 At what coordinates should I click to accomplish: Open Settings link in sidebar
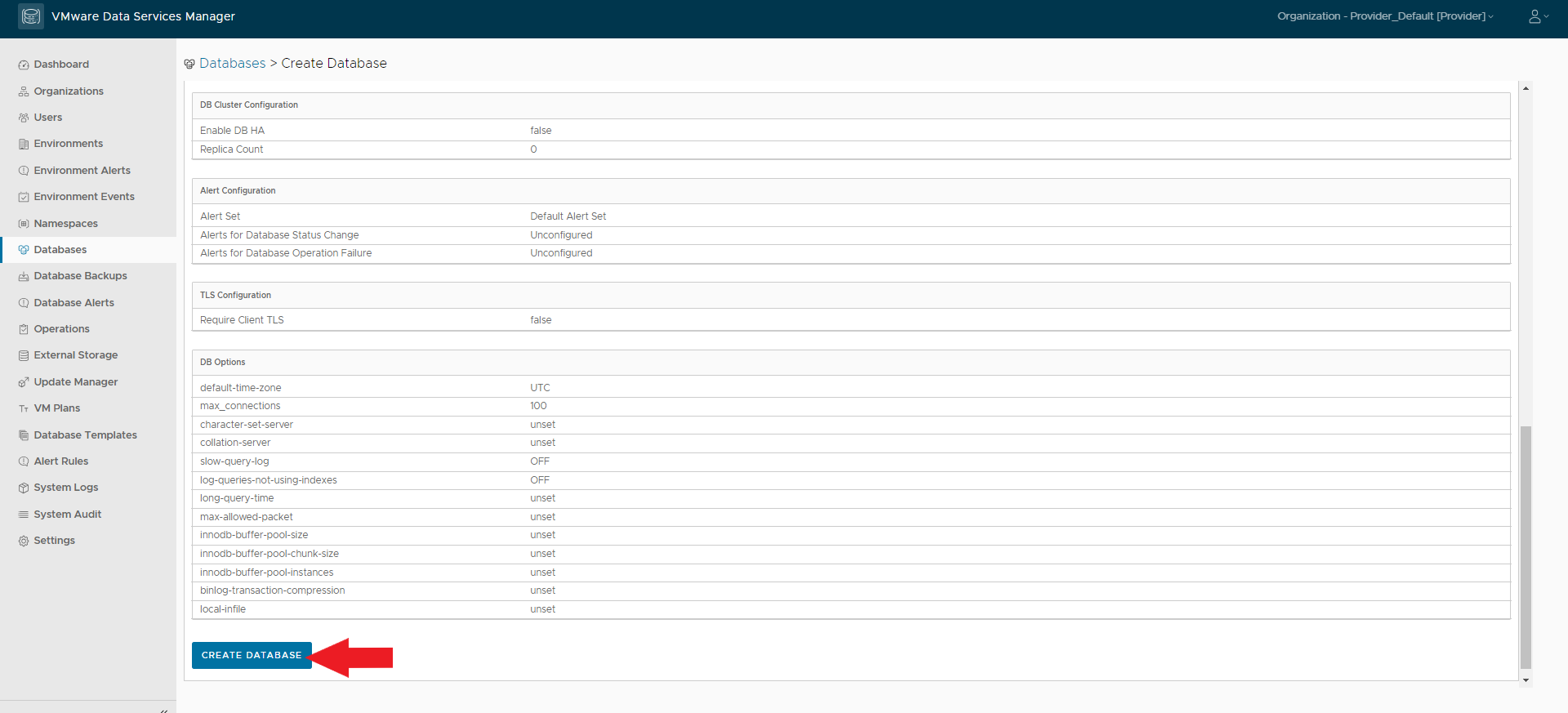[54, 541]
